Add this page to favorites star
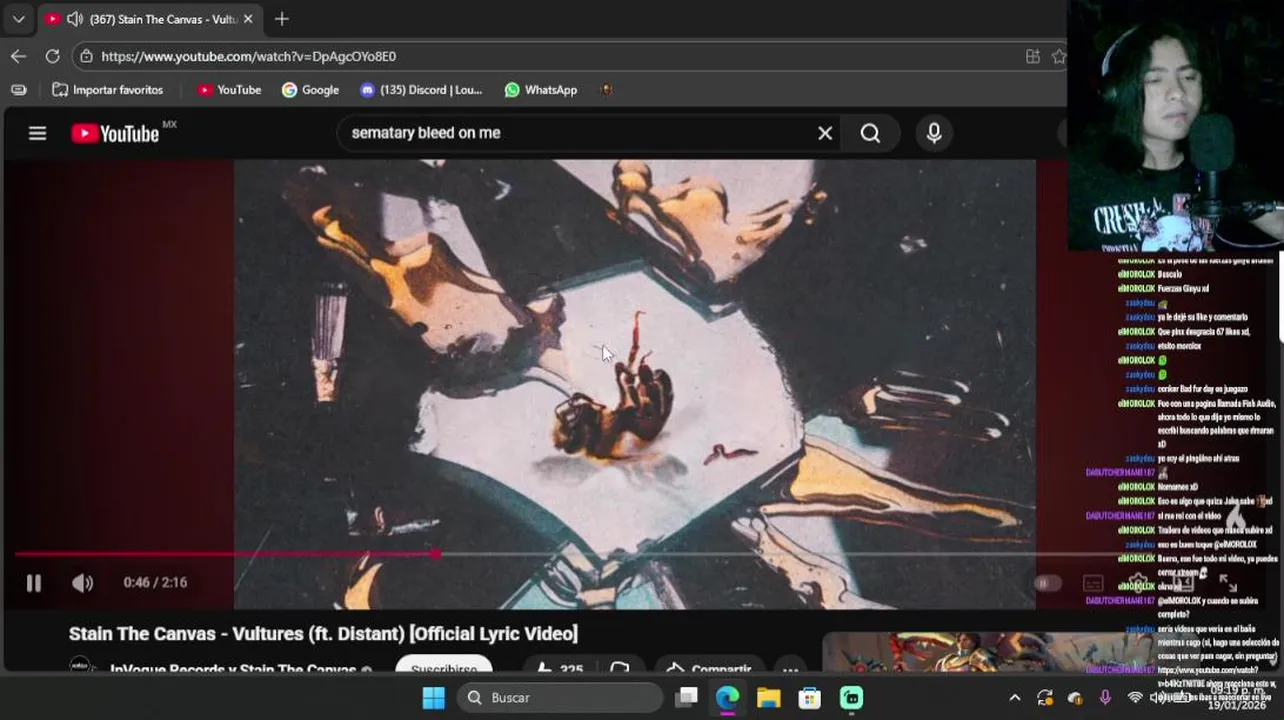 pyautogui.click(x=1059, y=56)
